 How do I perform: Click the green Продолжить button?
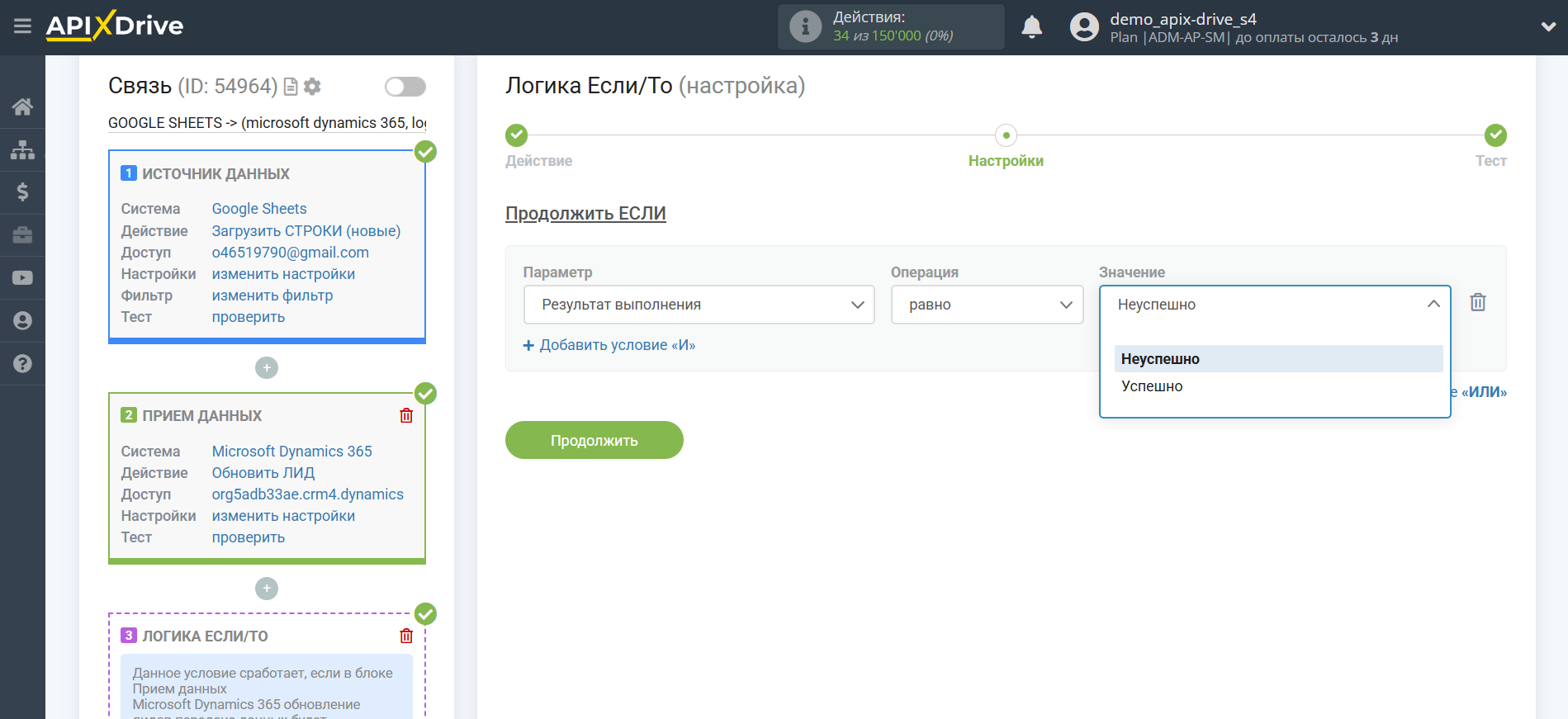coord(595,440)
